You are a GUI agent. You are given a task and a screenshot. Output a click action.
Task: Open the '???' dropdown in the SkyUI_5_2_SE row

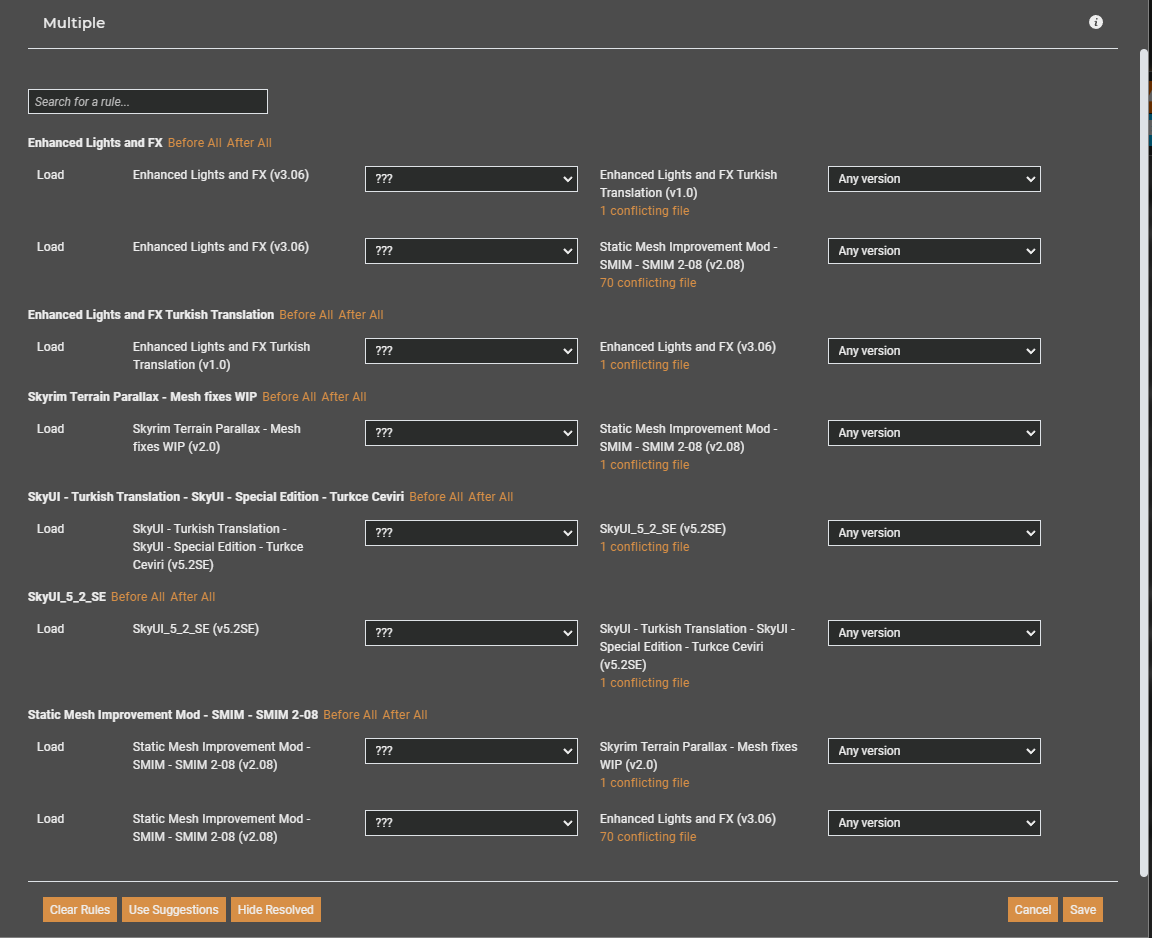(x=471, y=633)
